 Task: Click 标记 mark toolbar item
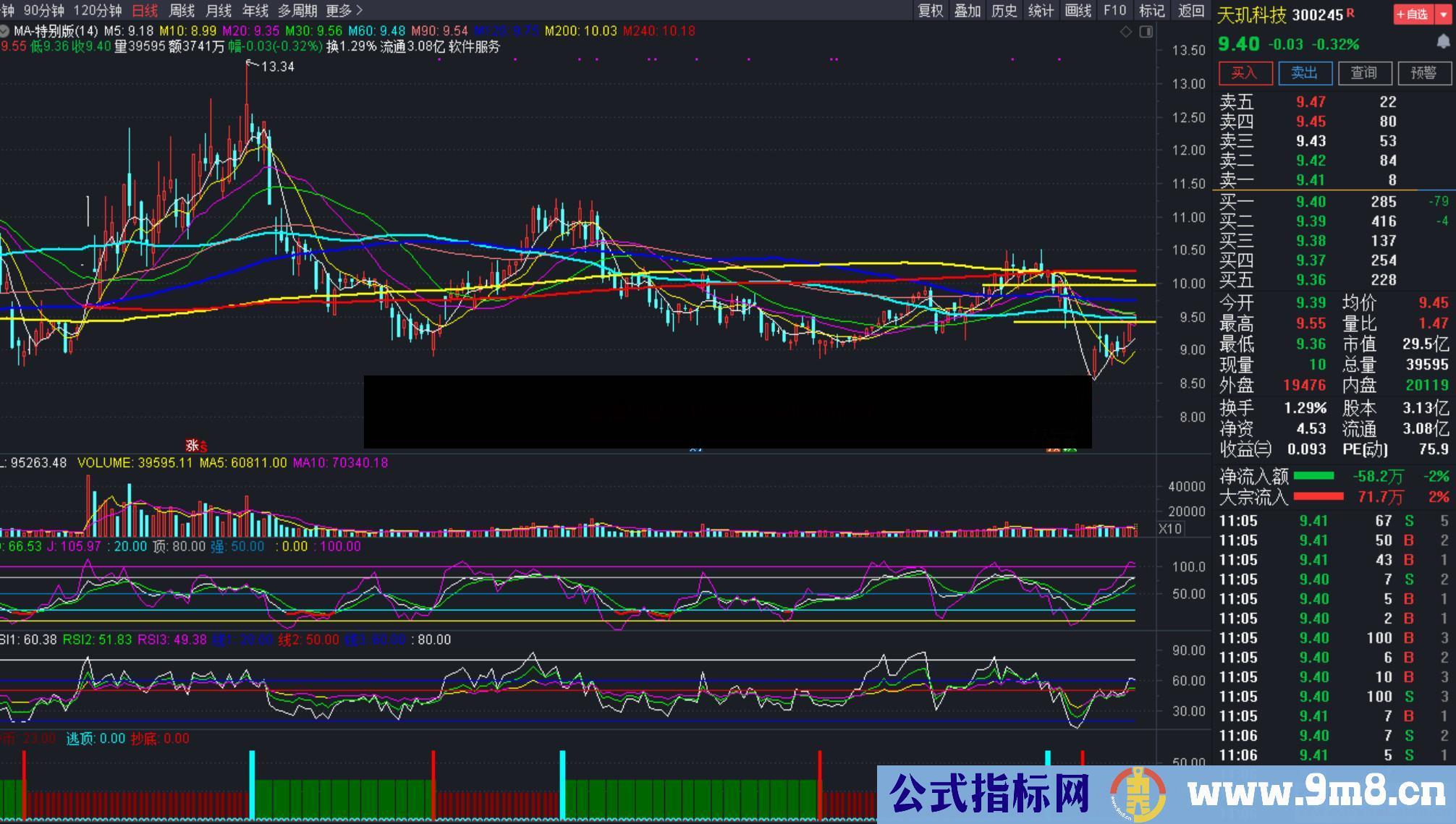coord(1152,10)
